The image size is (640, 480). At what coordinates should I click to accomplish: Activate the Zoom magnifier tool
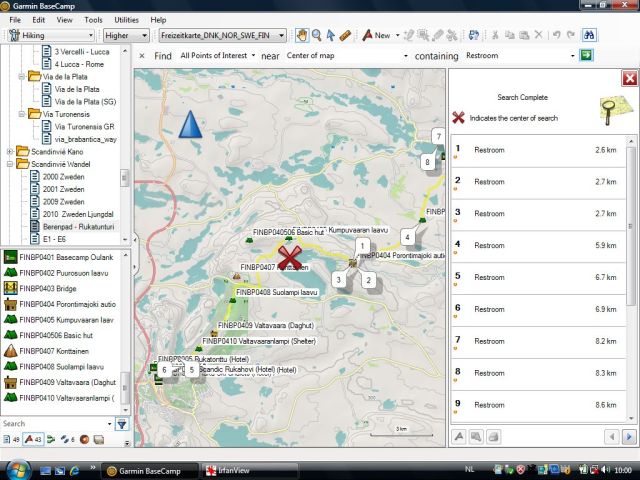pos(316,35)
